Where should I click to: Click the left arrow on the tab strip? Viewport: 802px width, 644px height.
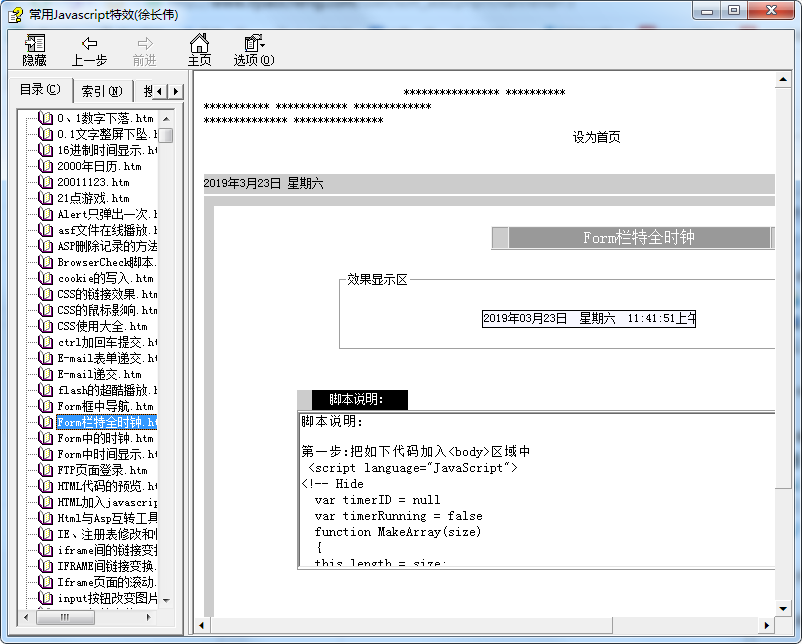point(160,90)
